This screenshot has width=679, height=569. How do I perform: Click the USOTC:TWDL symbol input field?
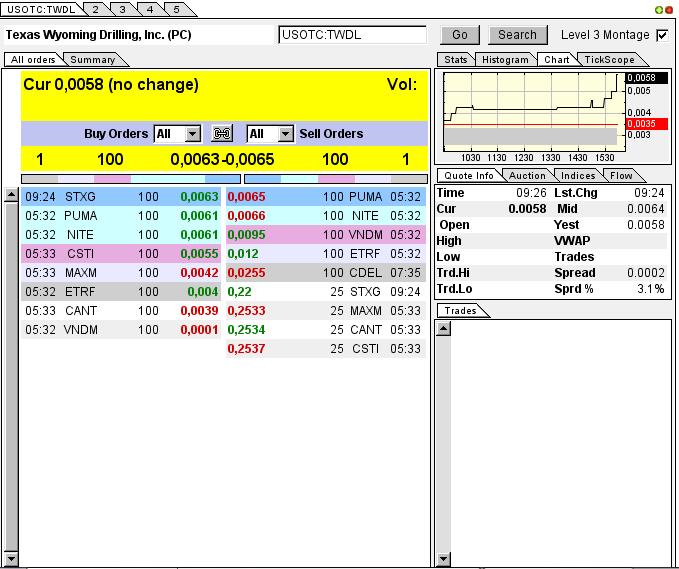(352, 35)
